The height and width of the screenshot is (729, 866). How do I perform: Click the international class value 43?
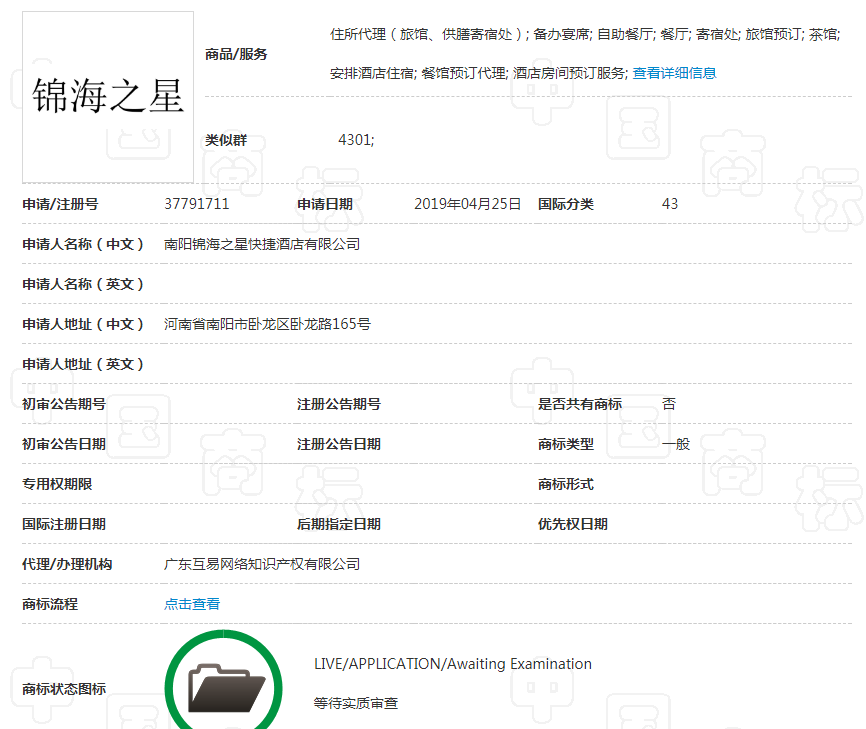(x=670, y=204)
